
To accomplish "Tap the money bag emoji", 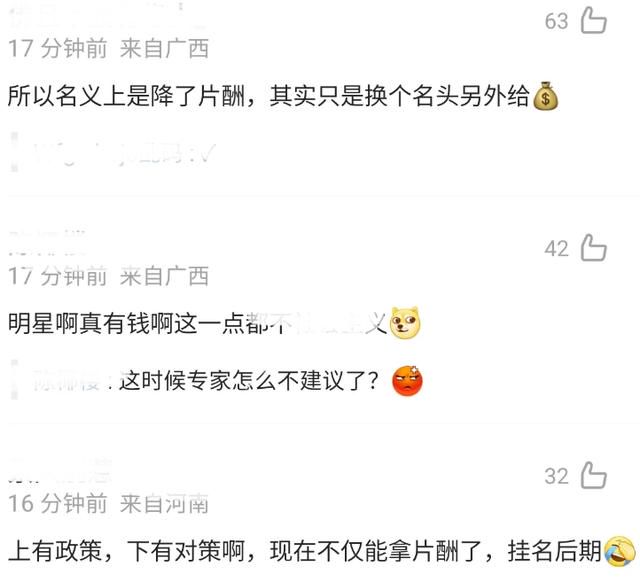I will (546, 96).
